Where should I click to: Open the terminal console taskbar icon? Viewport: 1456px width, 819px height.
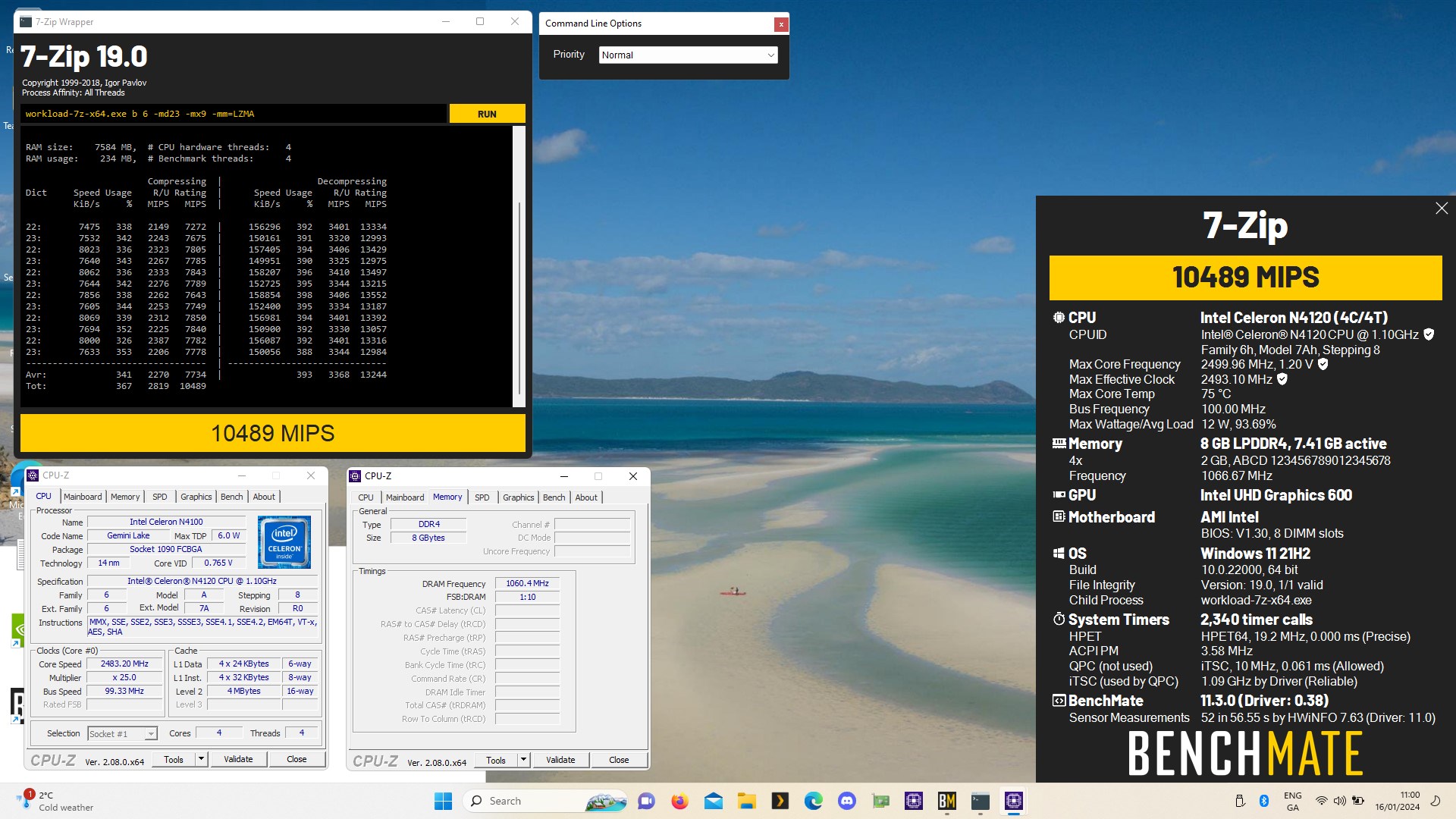click(x=980, y=801)
